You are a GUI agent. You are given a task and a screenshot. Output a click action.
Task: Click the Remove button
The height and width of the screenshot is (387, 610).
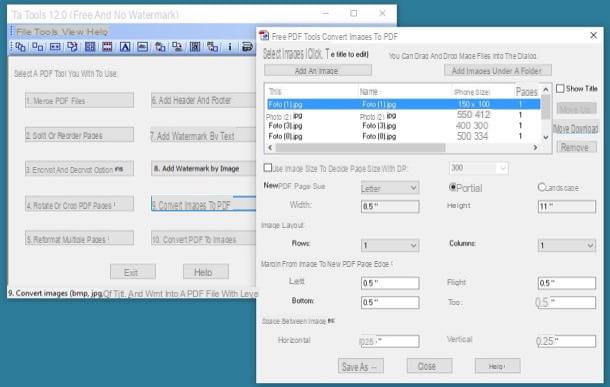click(x=576, y=147)
